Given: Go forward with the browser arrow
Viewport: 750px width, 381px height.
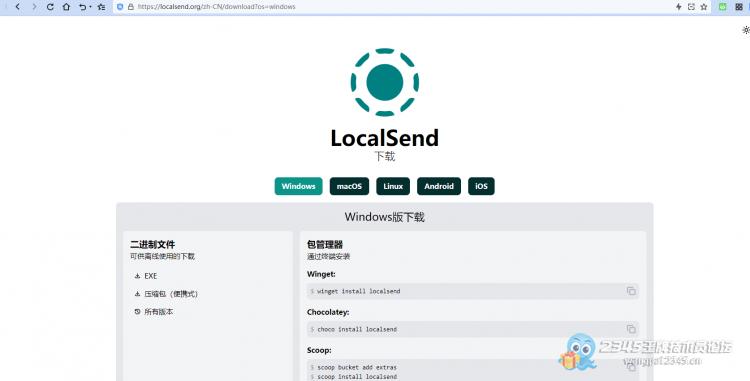Looking at the screenshot, I should (34, 7).
